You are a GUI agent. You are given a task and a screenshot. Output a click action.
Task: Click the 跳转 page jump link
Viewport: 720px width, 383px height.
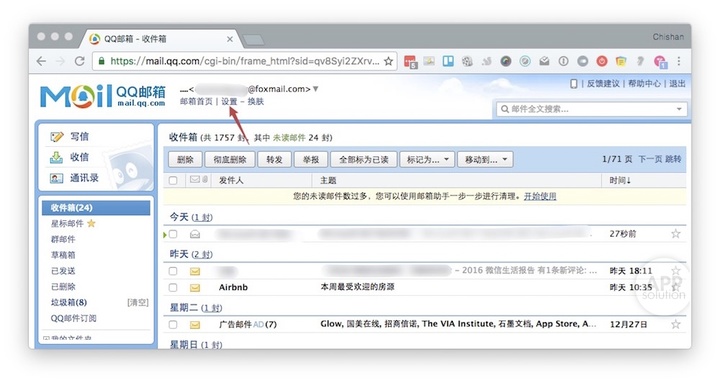(673, 159)
